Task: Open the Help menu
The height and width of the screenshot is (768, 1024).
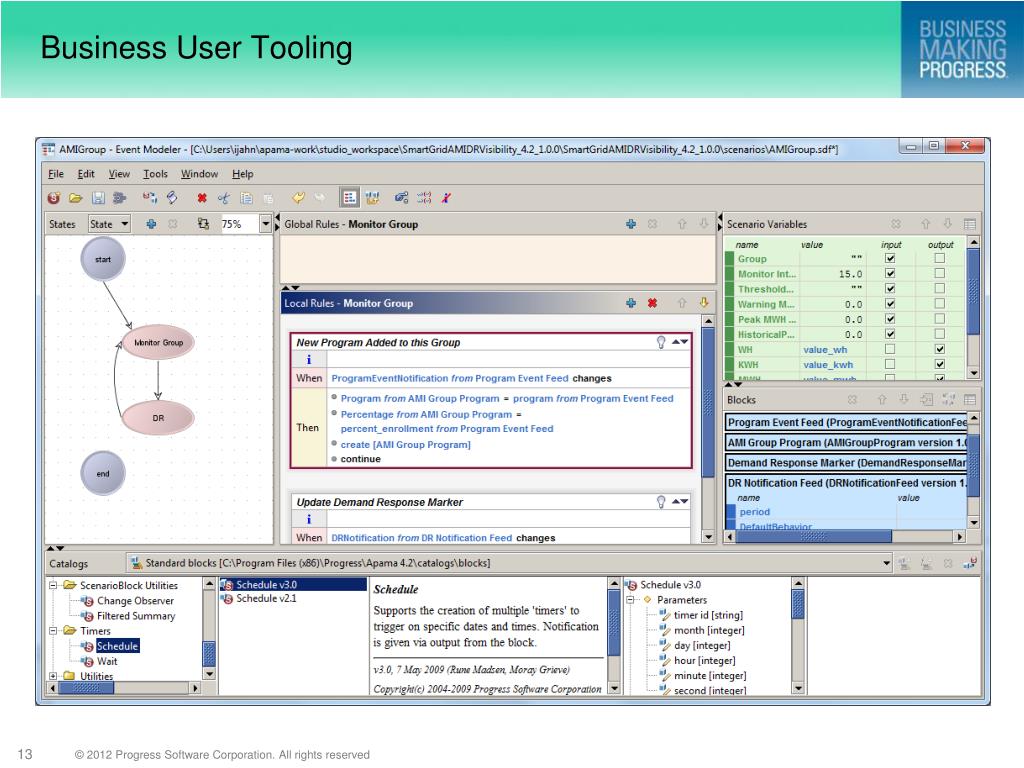Action: click(242, 174)
